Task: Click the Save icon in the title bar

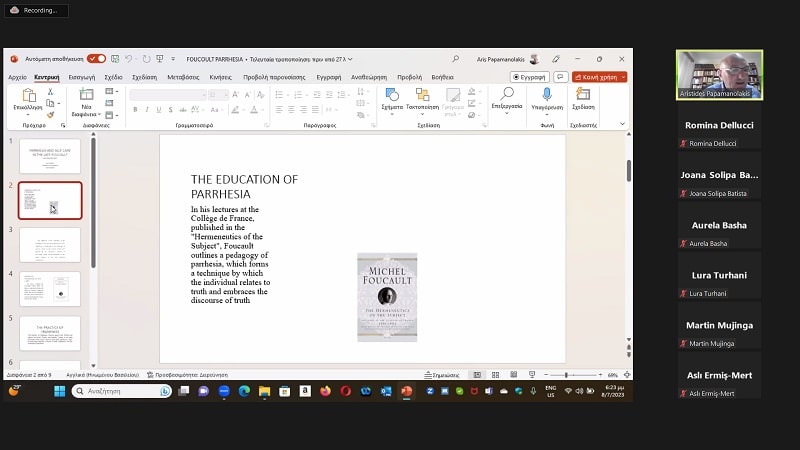Action: point(115,59)
